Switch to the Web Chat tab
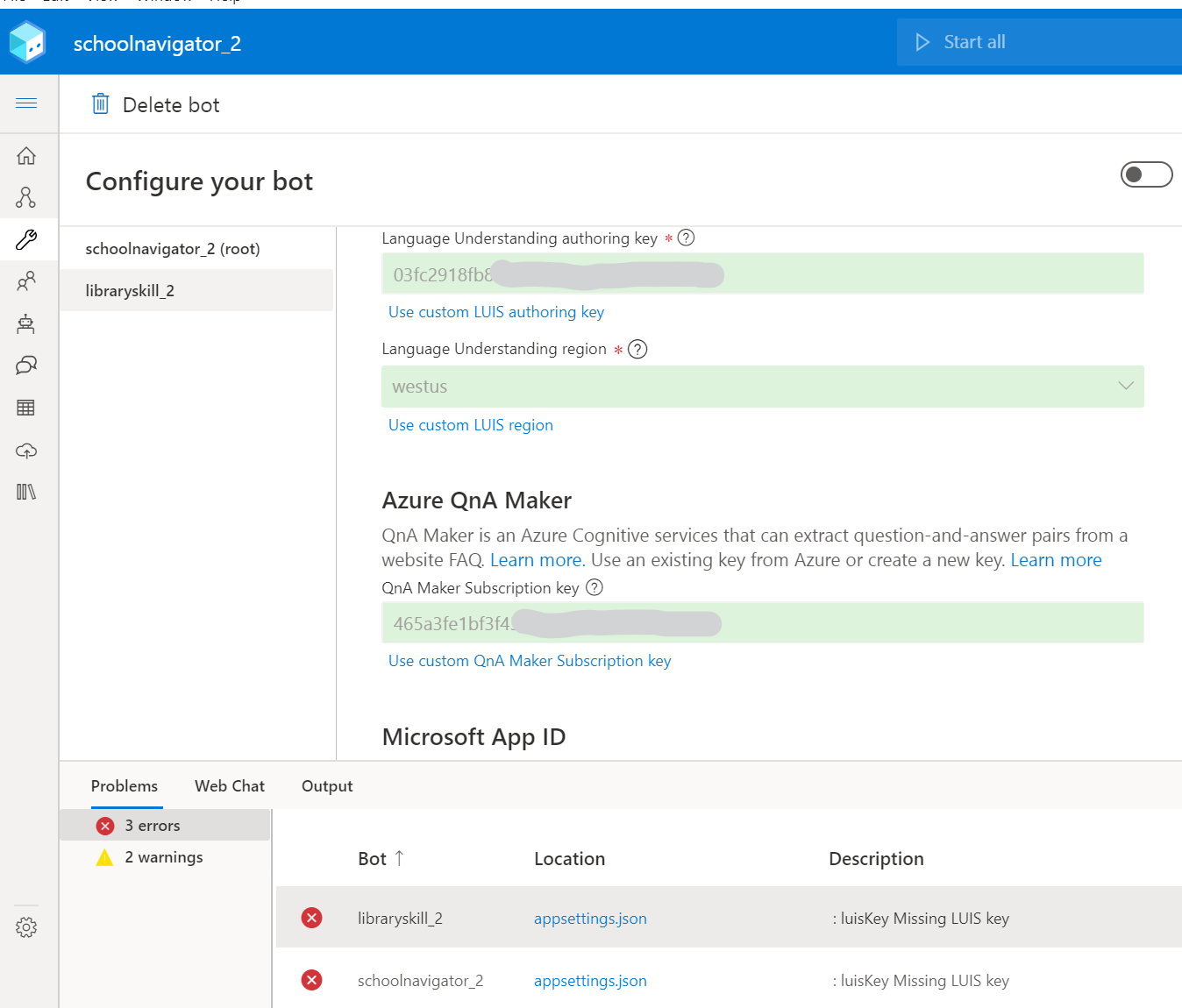1182x1008 pixels. click(230, 786)
